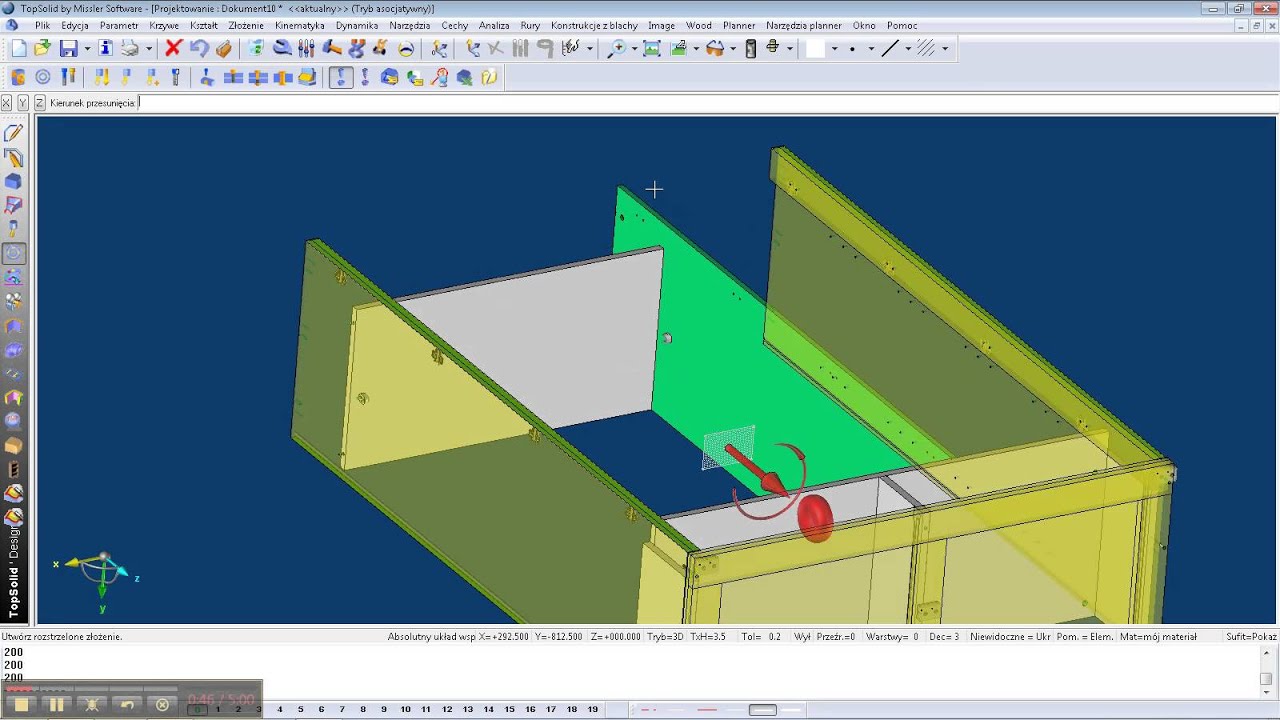Open the point style dropdown arrow

click(x=871, y=48)
